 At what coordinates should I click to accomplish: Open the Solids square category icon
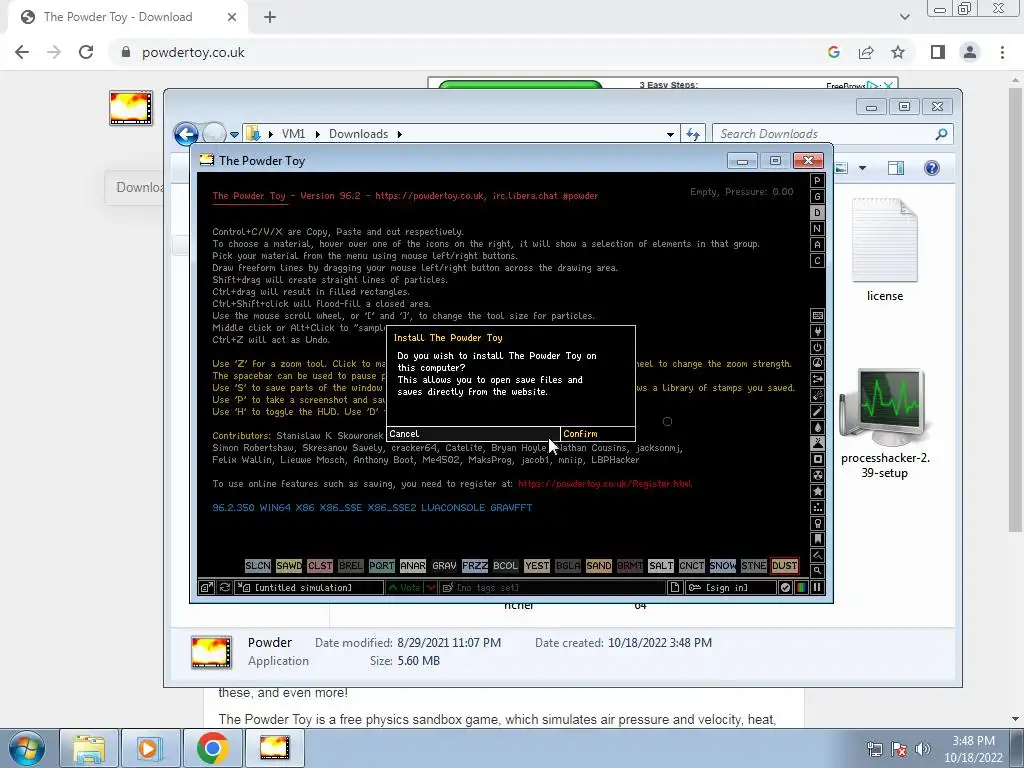click(817, 459)
